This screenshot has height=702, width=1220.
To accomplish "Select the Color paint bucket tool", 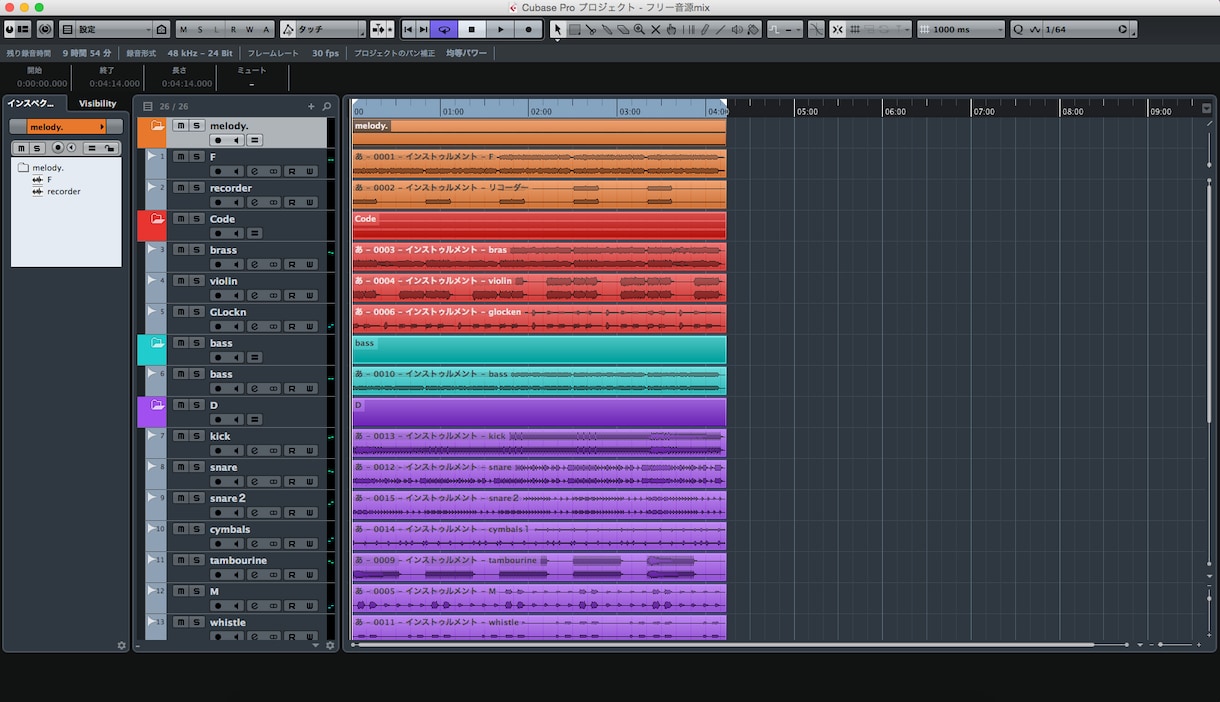I will [753, 30].
